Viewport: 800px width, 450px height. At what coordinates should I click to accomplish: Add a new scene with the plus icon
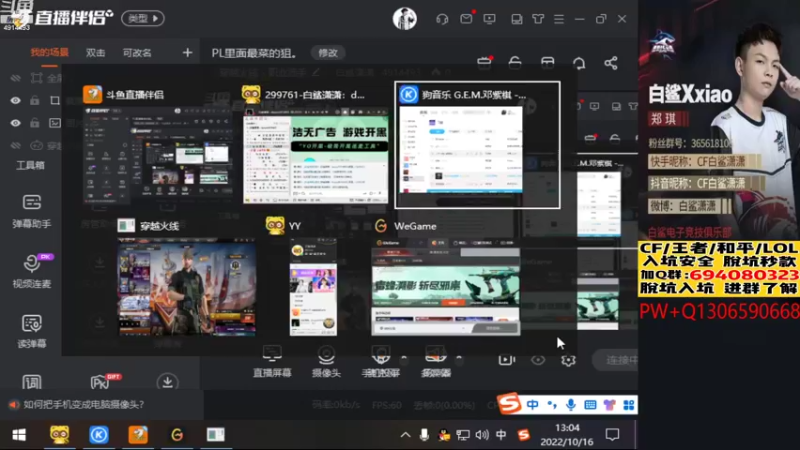pos(187,53)
